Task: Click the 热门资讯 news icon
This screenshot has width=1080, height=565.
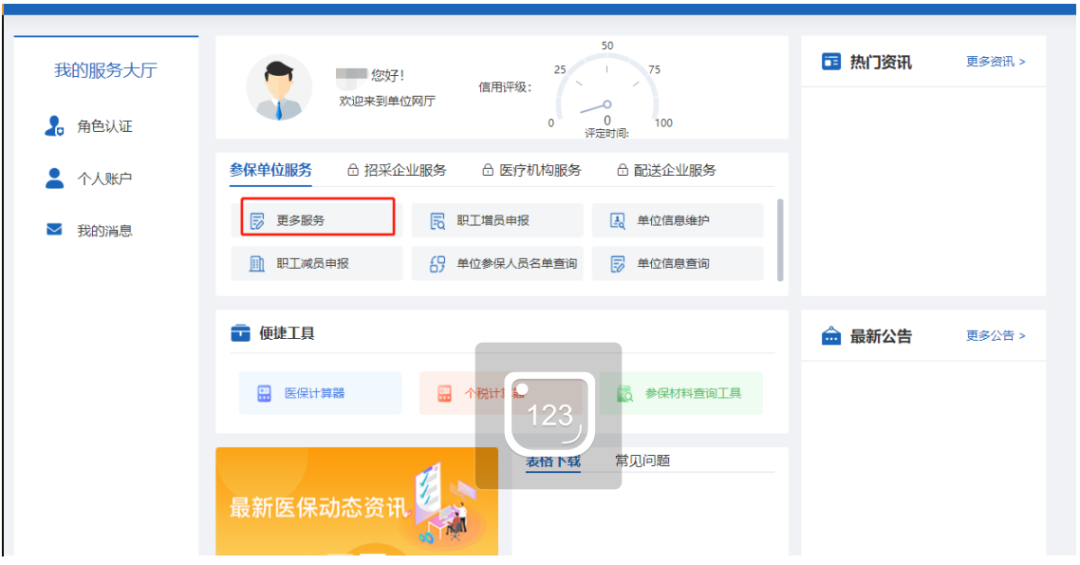Action: 831,61
